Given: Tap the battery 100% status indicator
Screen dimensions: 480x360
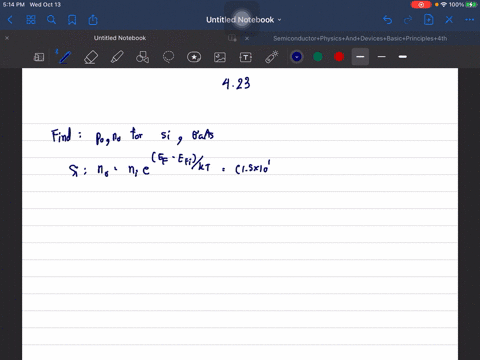Looking at the screenshot, I should [x=463, y=5].
